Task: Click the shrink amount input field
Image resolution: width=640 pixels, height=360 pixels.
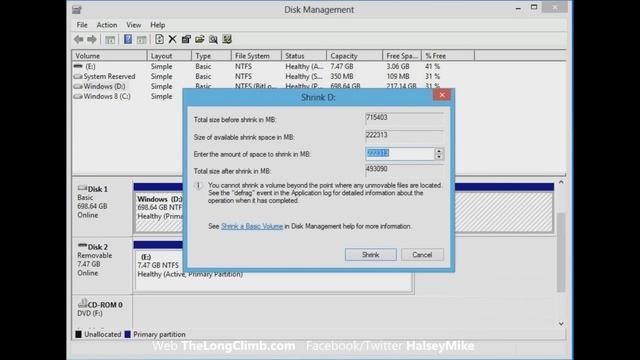Action: tap(400, 153)
